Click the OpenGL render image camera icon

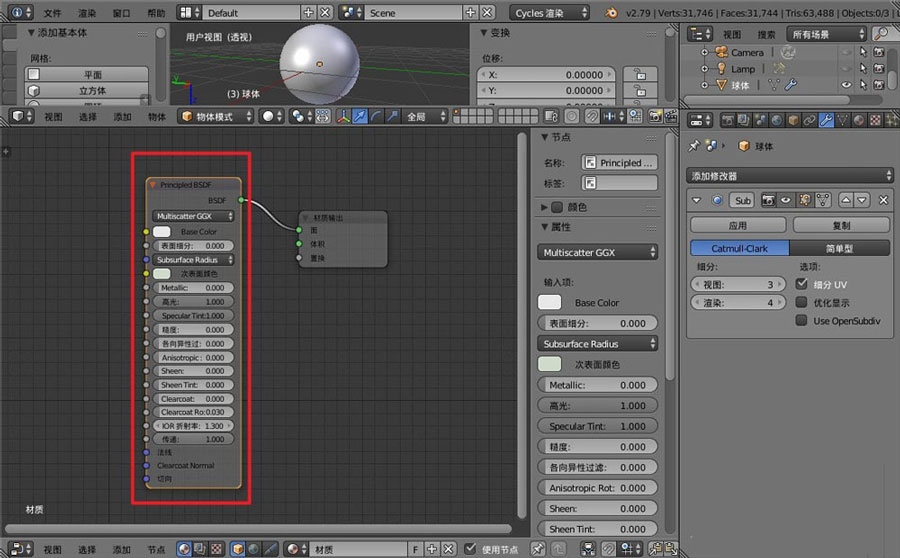[655, 117]
